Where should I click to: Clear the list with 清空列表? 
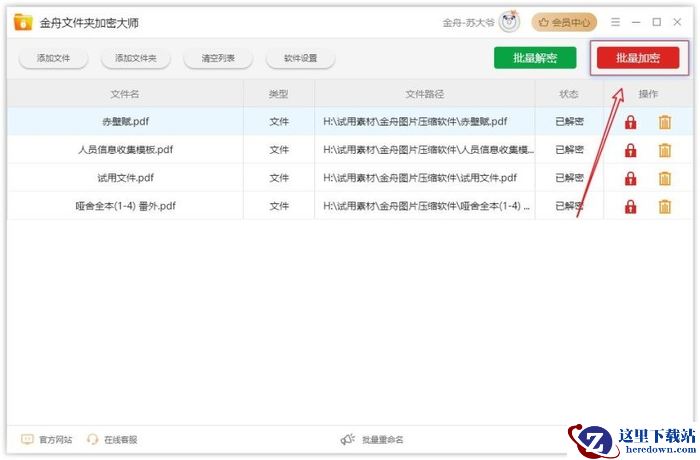click(218, 58)
